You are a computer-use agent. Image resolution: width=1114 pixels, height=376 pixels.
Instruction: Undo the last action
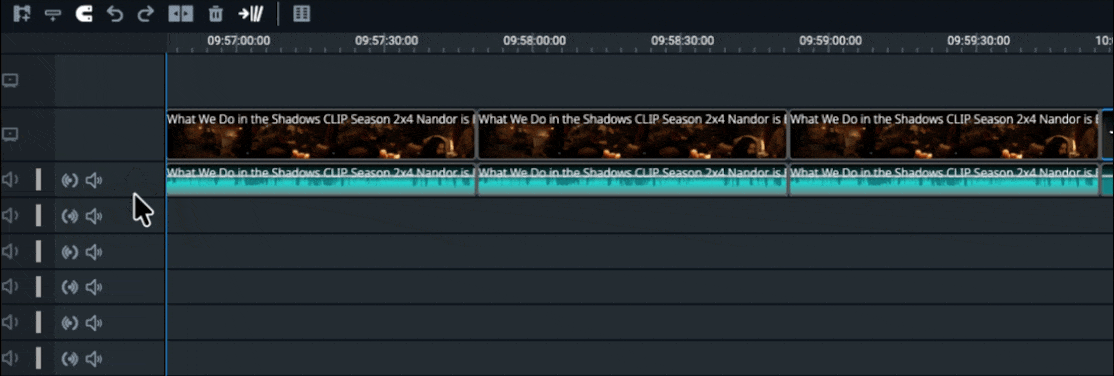click(x=115, y=14)
